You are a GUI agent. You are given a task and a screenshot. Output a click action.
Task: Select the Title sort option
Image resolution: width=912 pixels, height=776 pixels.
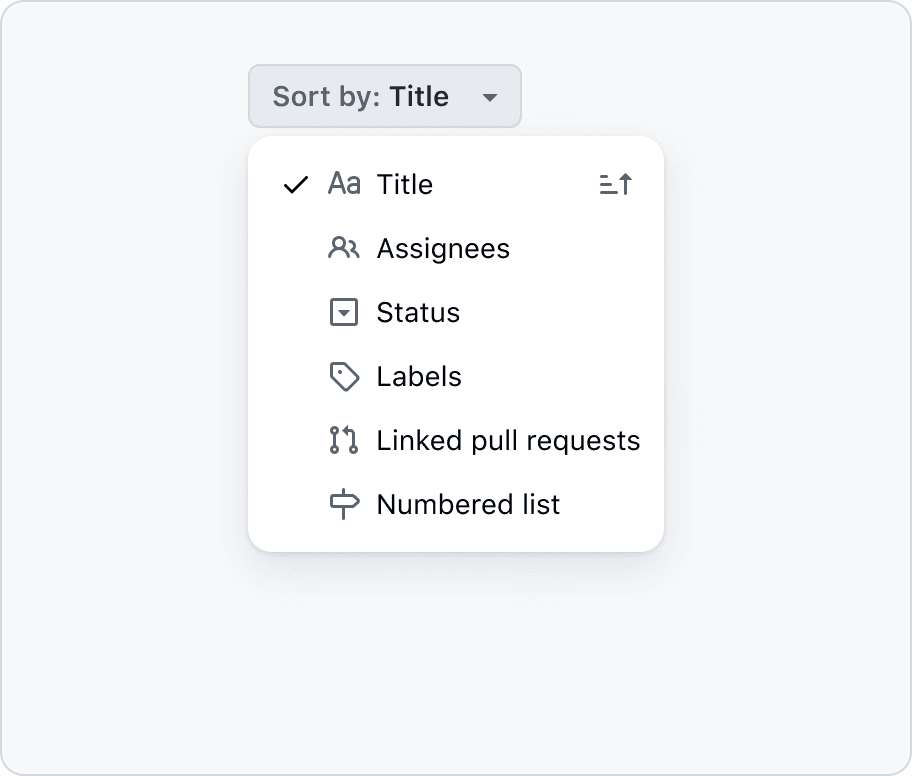click(x=405, y=185)
